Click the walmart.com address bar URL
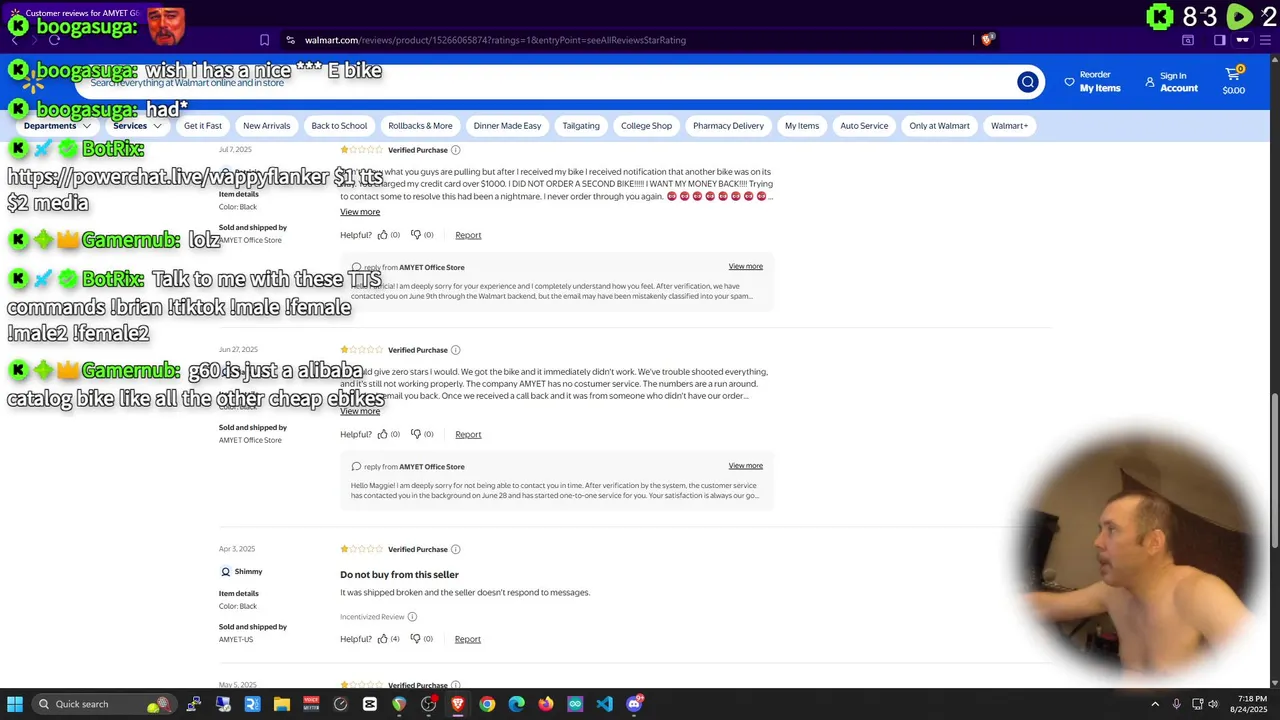This screenshot has width=1280, height=720. click(x=495, y=40)
